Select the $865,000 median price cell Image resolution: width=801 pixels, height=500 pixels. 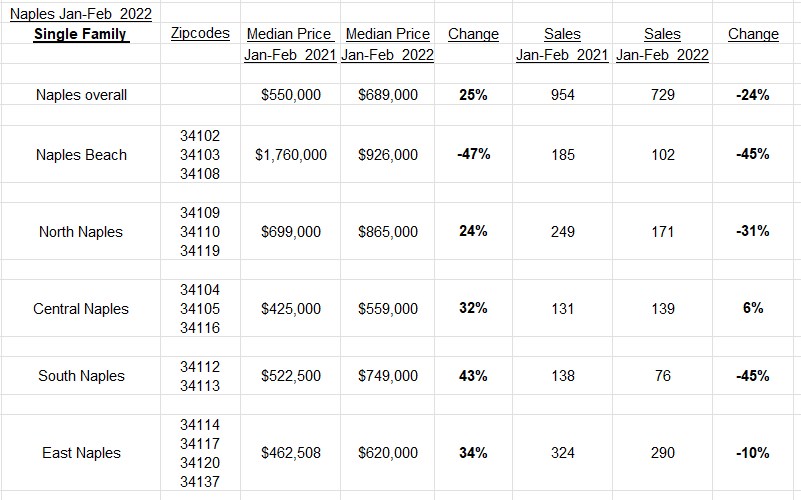(x=388, y=232)
